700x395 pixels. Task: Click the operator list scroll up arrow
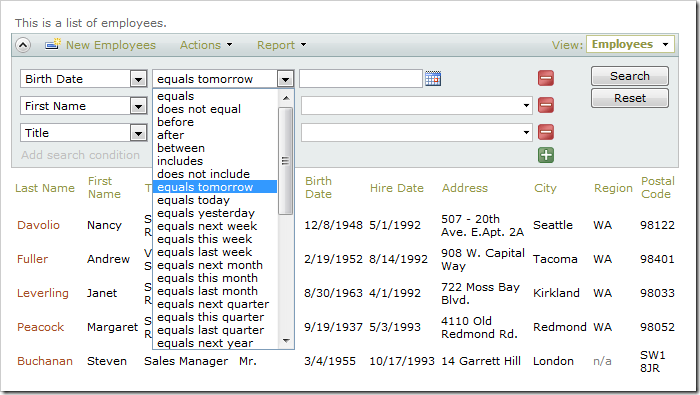[286, 97]
